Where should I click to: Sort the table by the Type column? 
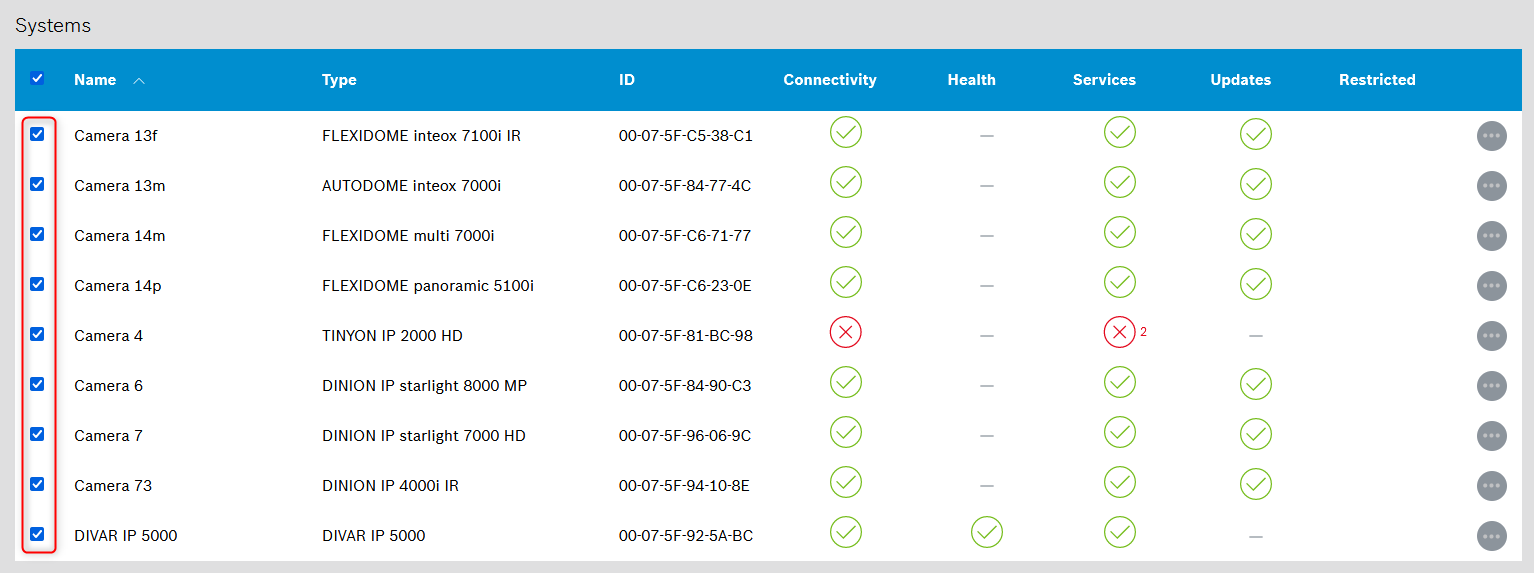point(339,80)
